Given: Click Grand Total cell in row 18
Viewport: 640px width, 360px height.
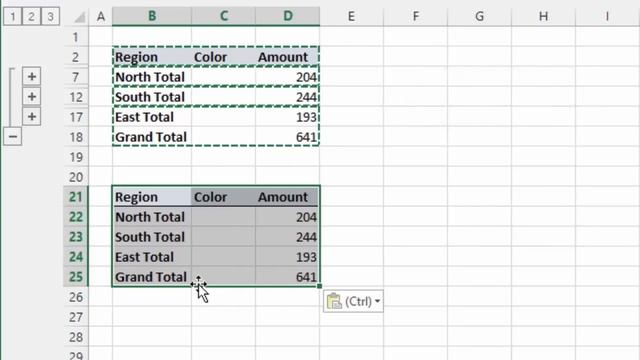Looking at the screenshot, I should click(152, 137).
